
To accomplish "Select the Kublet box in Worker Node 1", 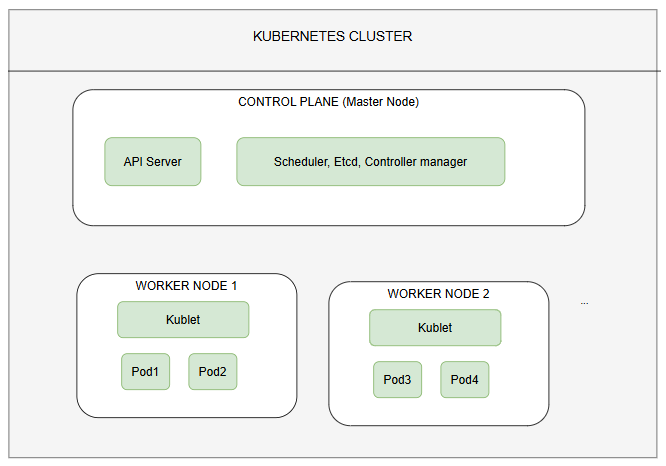I will point(183,320).
